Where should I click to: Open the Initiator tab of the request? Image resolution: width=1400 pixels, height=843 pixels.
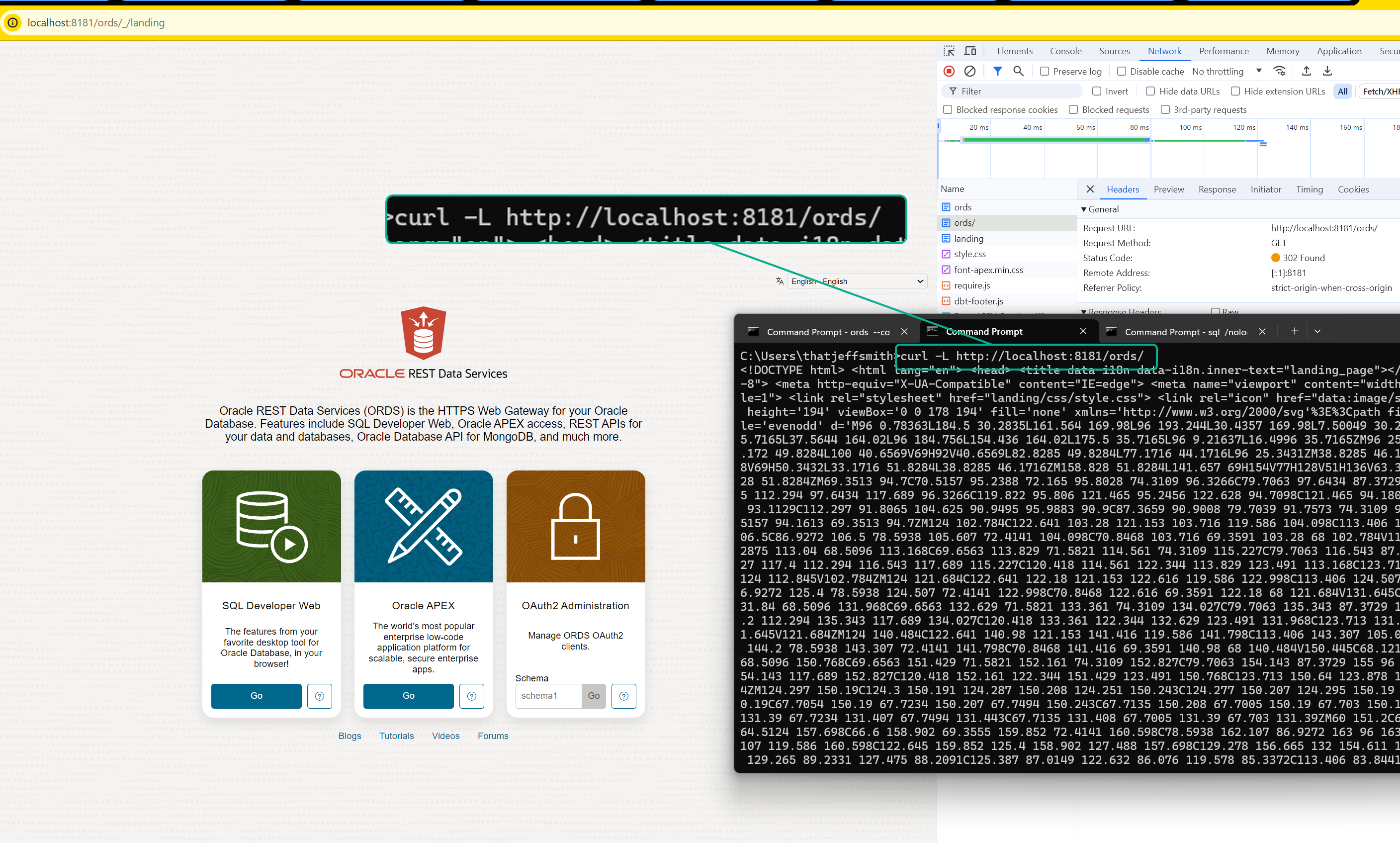coord(1265,189)
